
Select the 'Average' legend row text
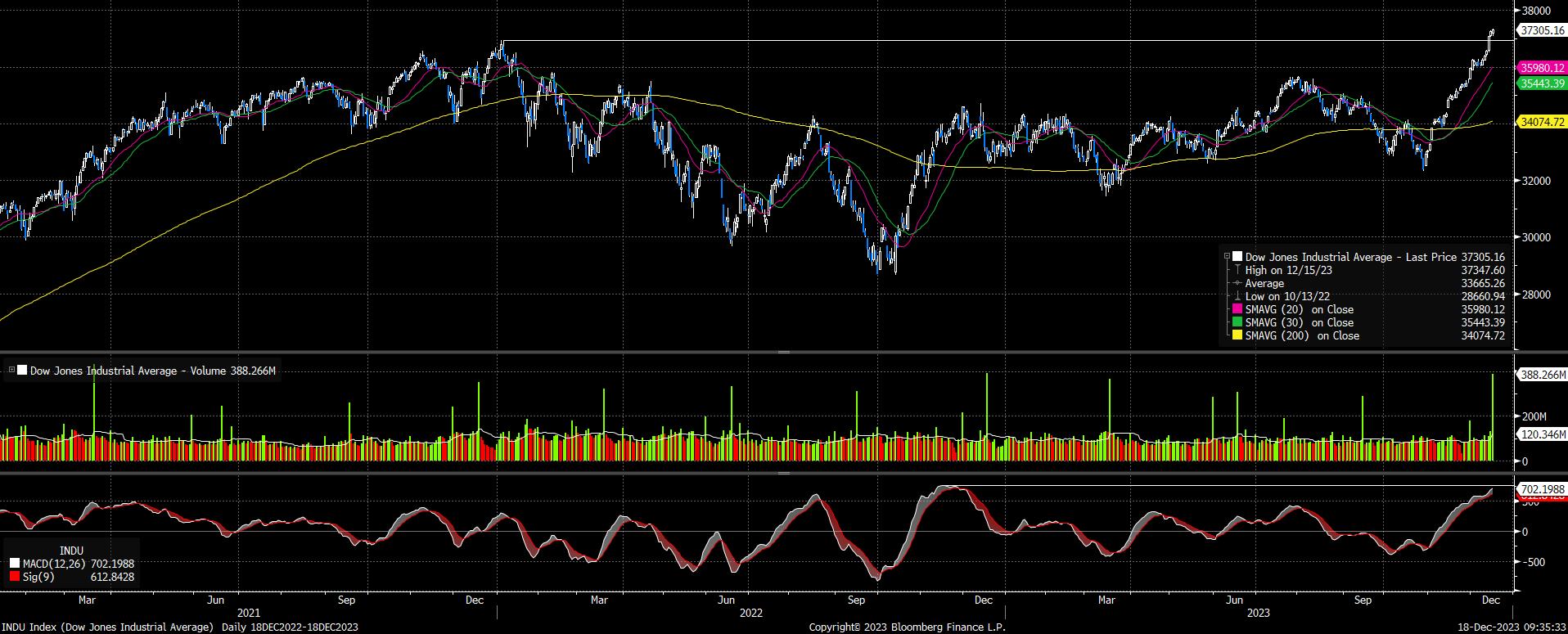pos(1264,283)
